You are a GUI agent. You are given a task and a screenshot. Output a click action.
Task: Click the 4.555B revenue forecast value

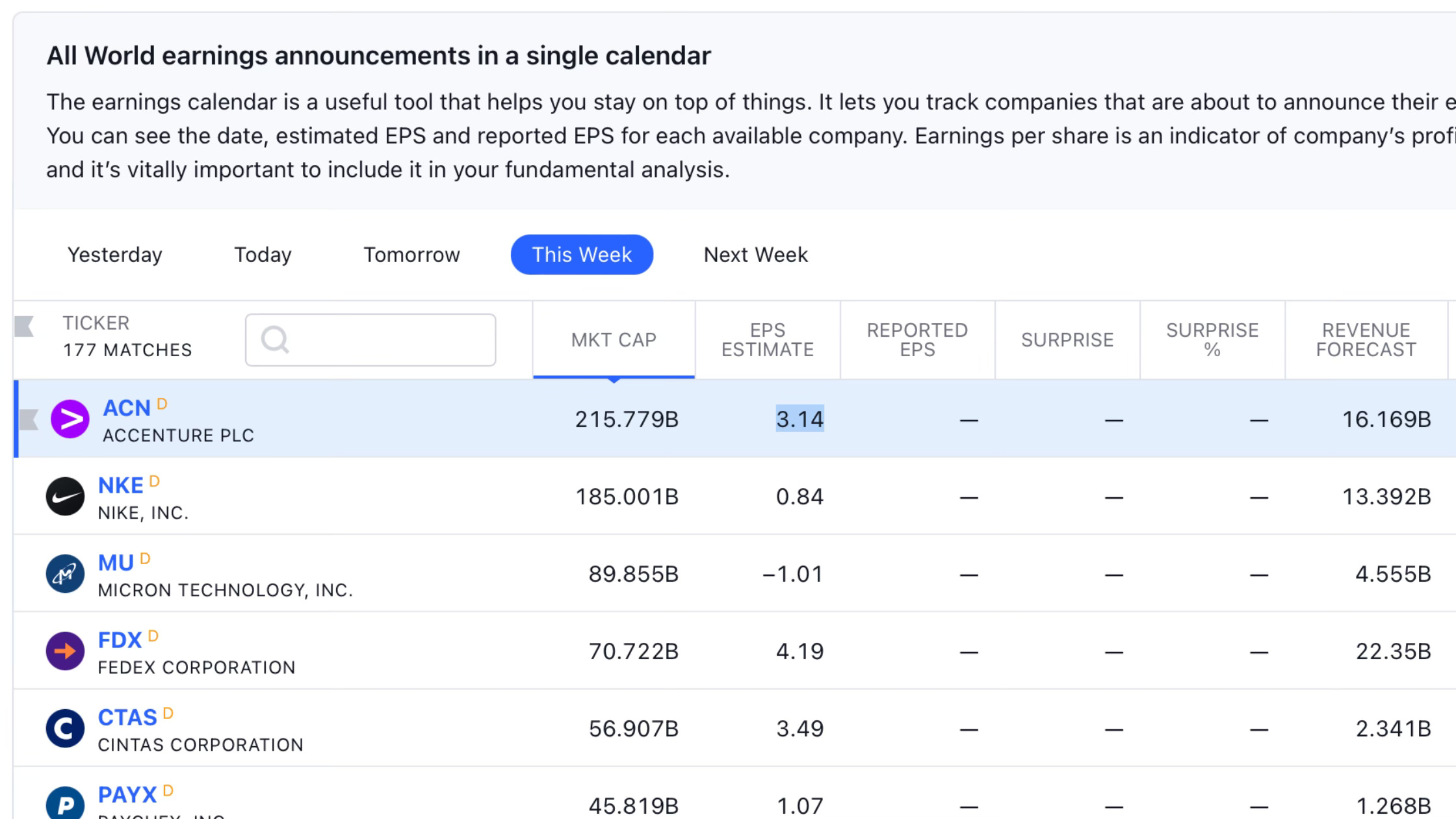tap(1394, 575)
